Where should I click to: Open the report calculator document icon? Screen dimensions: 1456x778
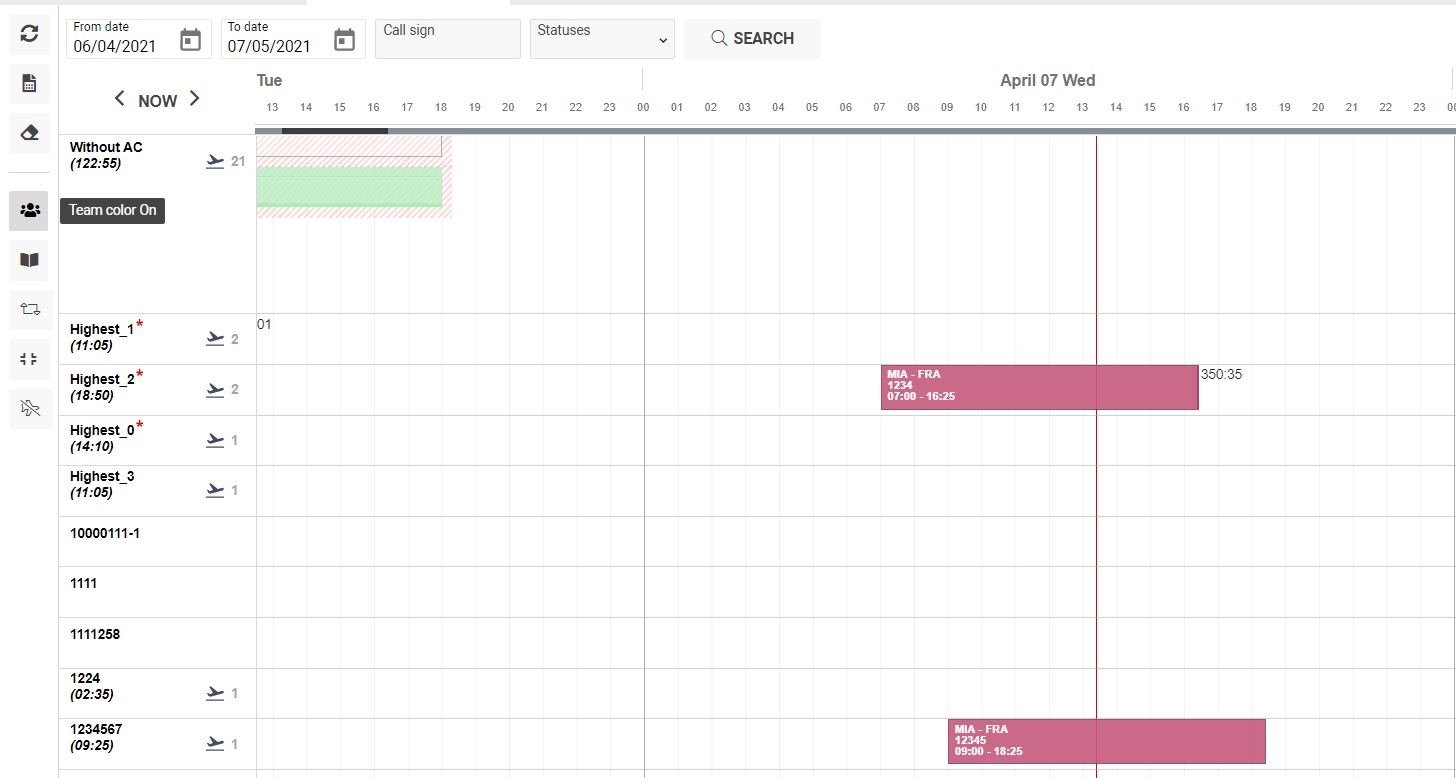(x=29, y=85)
